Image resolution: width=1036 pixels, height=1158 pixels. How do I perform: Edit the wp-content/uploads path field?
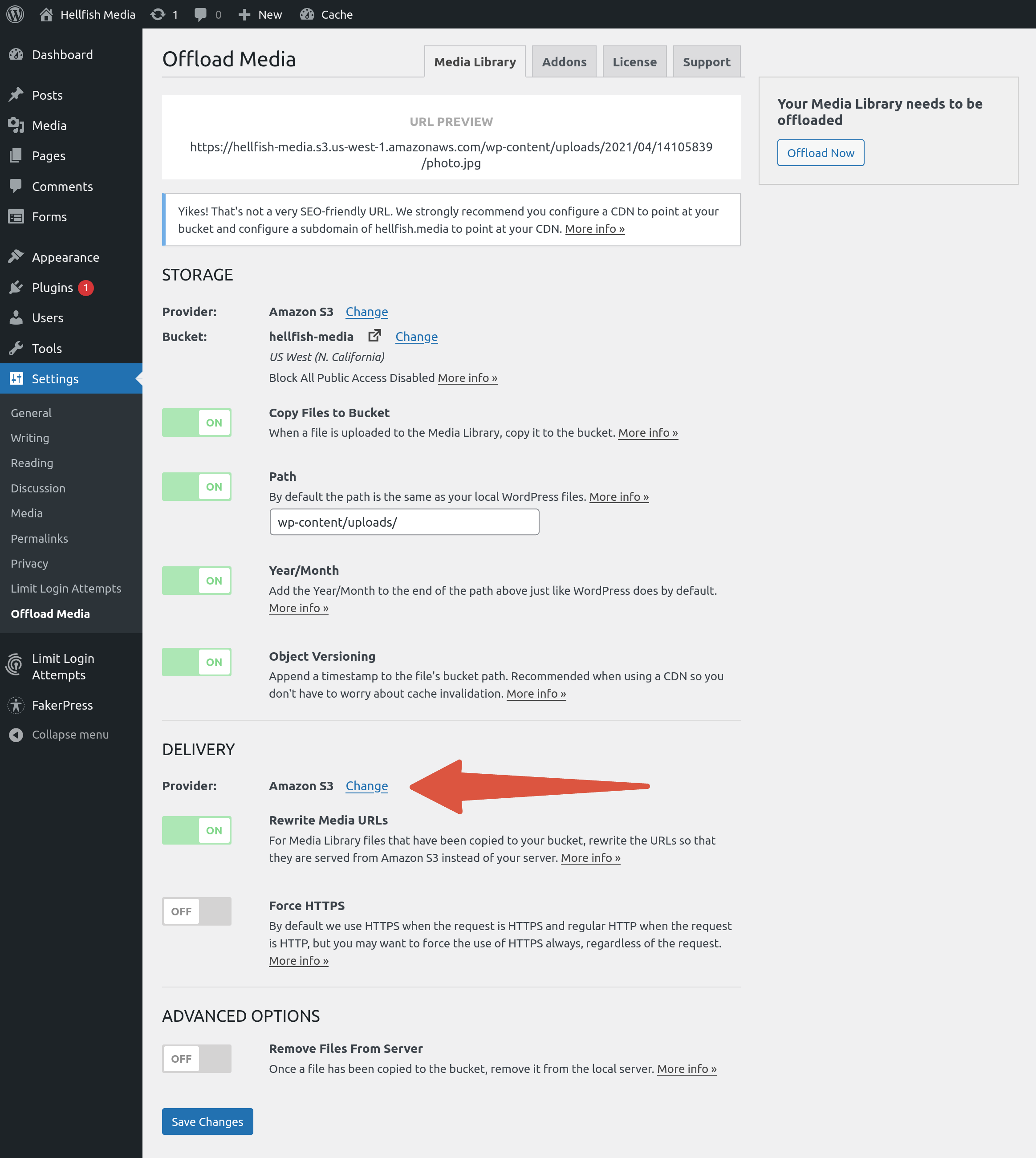pos(404,521)
